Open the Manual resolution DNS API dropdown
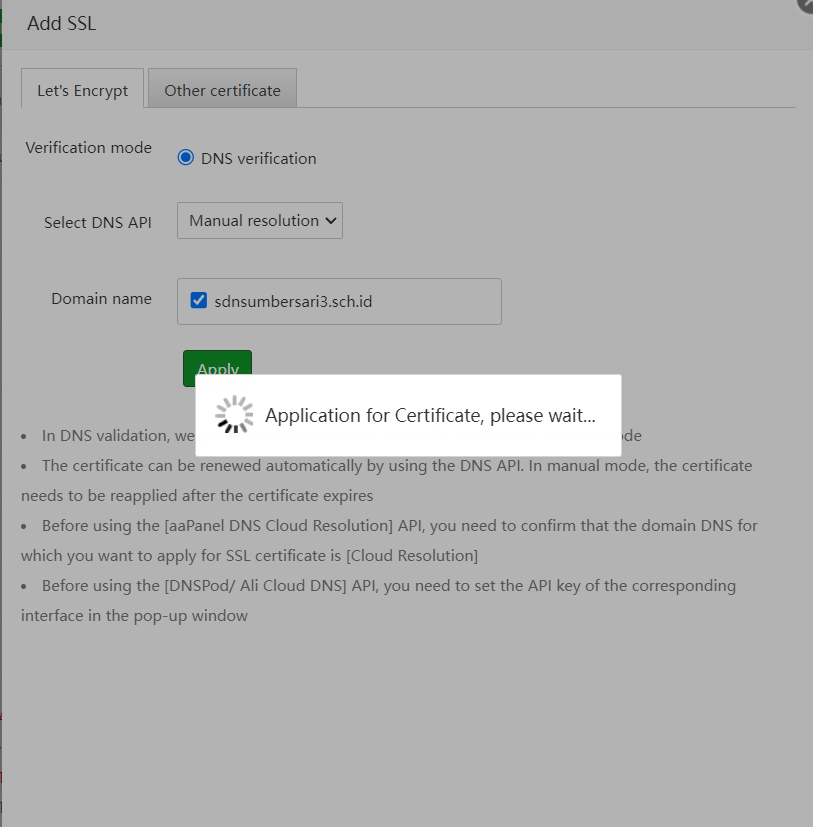Screen dimensions: 813x827 pyautogui.click(x=260, y=221)
